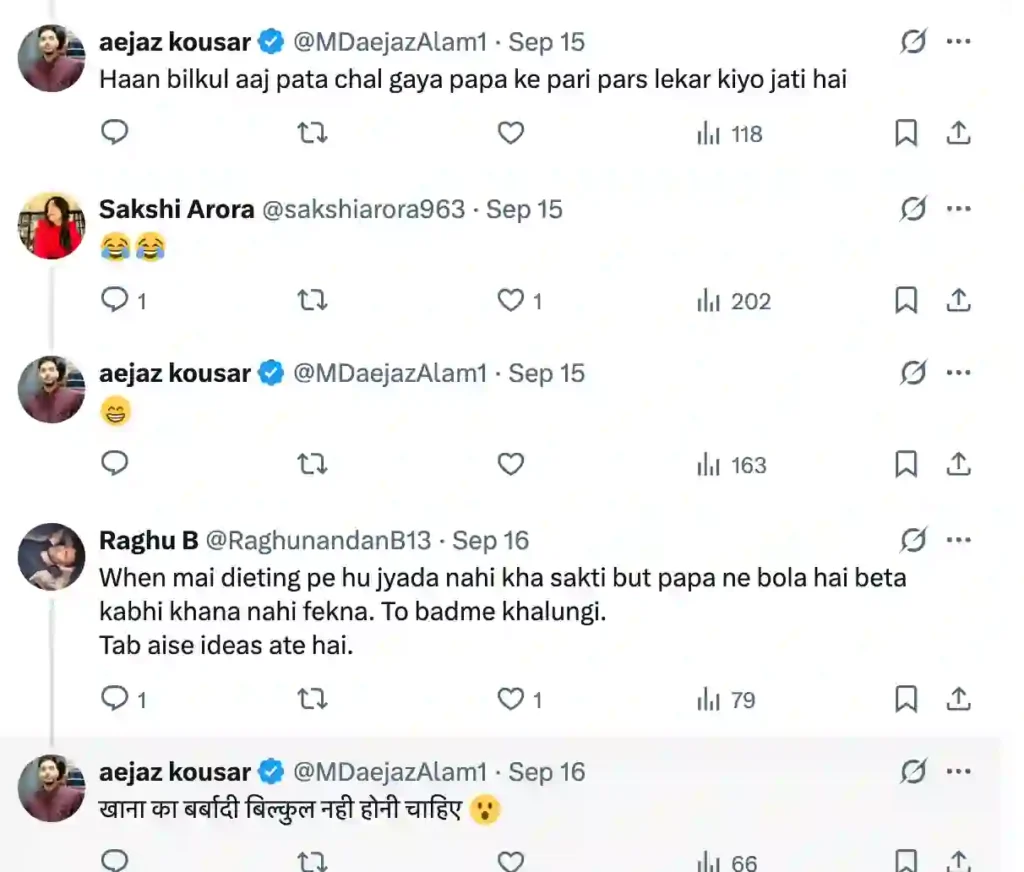The width and height of the screenshot is (1024, 872).
Task: Bookmark the 'Haan bilkul aaj pata' tweet
Action: pos(906,133)
